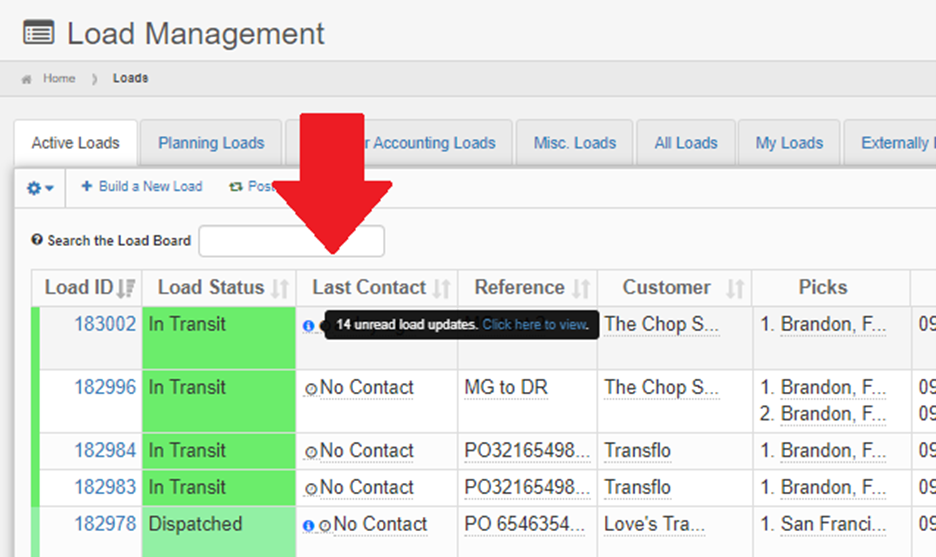Click the Search the Load Board field
This screenshot has height=557, width=936.
click(291, 241)
